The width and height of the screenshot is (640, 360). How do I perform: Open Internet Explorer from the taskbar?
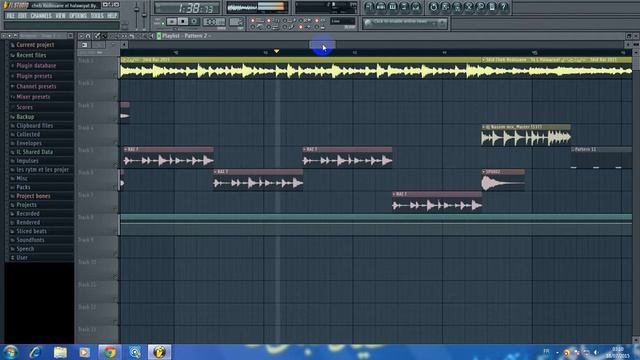(x=36, y=352)
